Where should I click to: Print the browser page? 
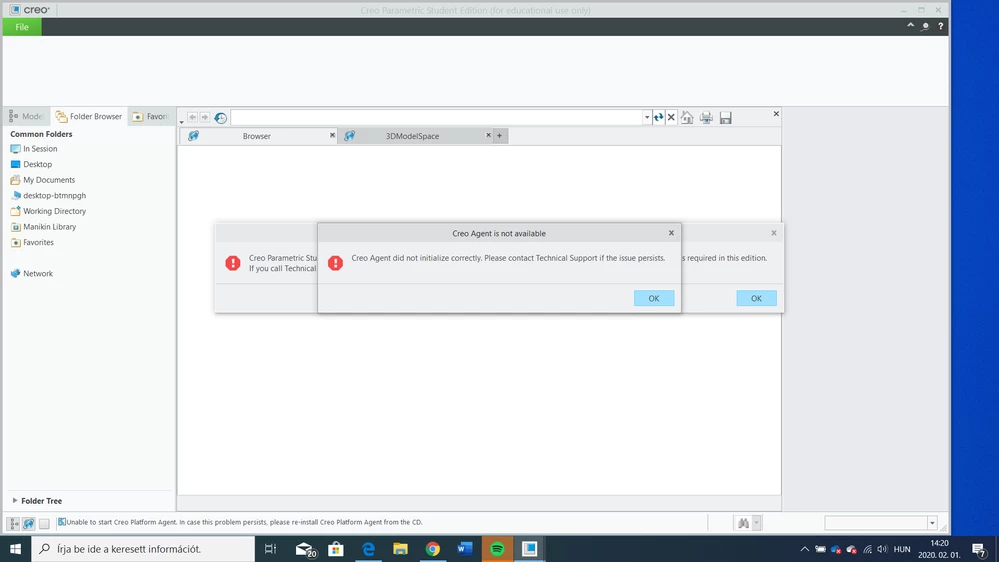(x=706, y=117)
